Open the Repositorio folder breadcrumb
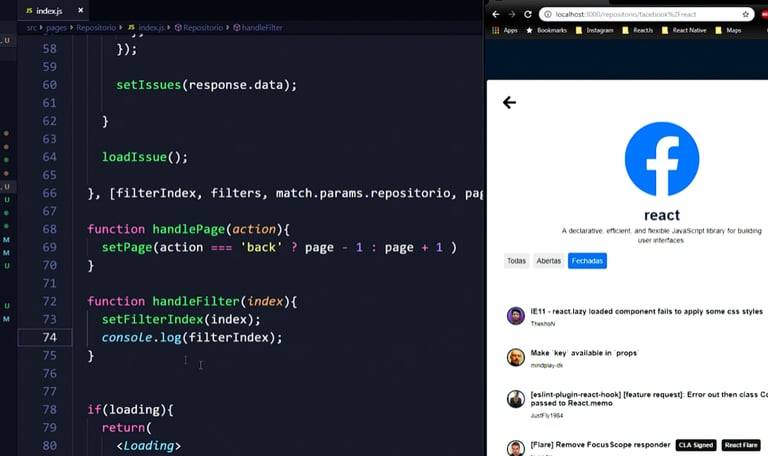The image size is (768, 456). coord(96,27)
